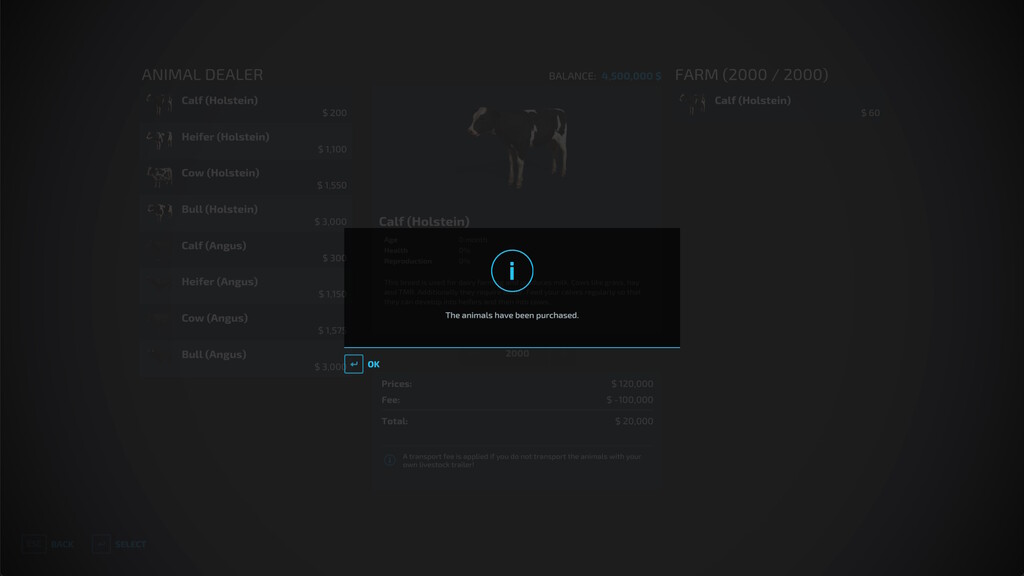This screenshot has height=576, width=1024.
Task: Select Heifer (Angus) in the dealer list
Action: click(247, 287)
